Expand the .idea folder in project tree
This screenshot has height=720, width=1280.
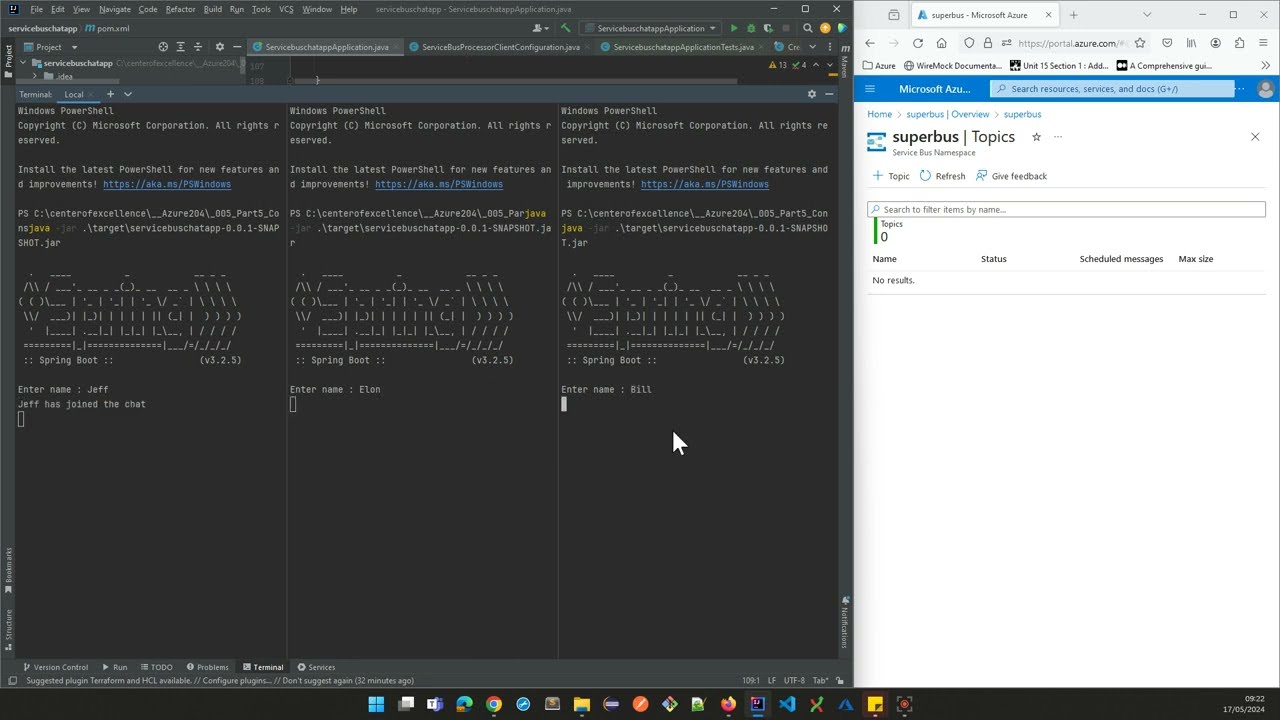click(x=35, y=76)
